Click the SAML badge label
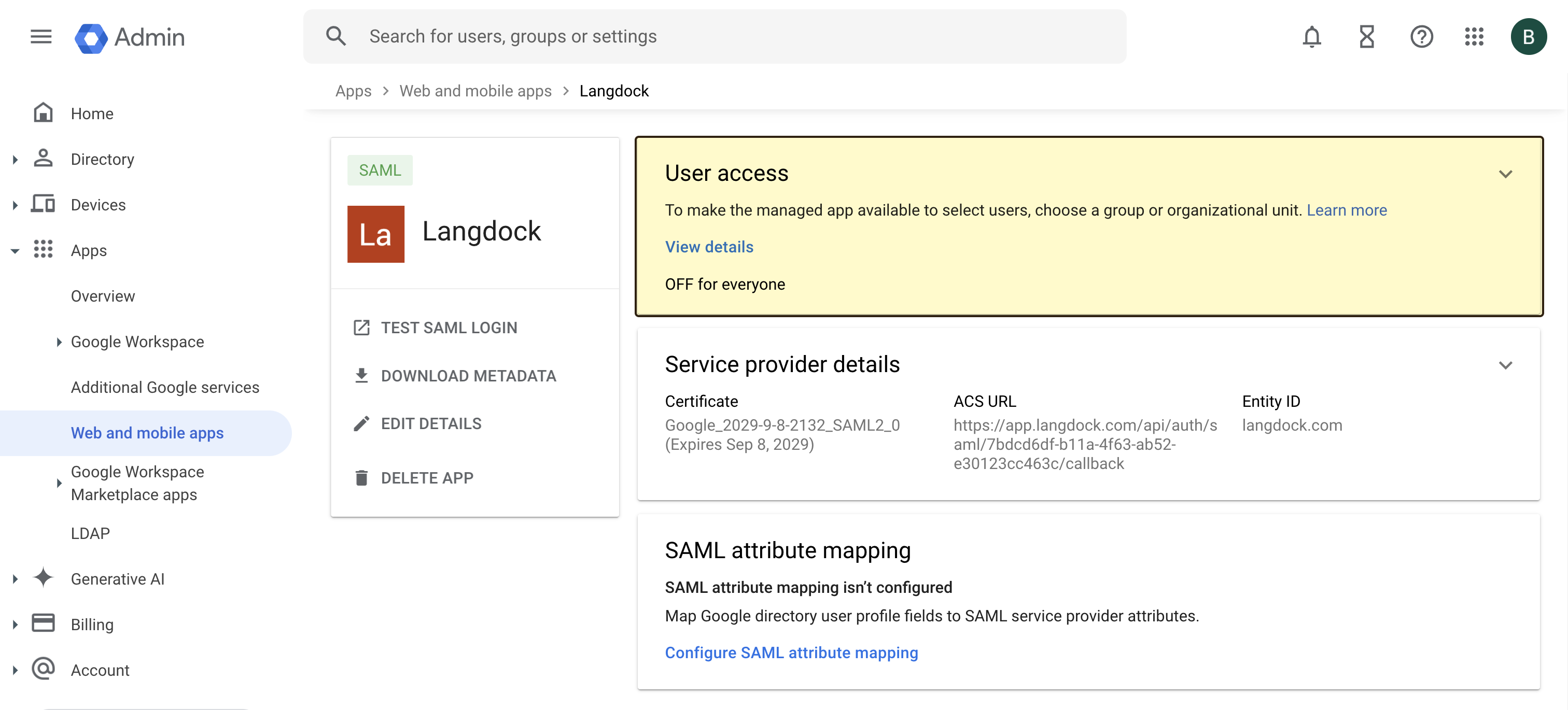The image size is (1568, 710). 380,171
